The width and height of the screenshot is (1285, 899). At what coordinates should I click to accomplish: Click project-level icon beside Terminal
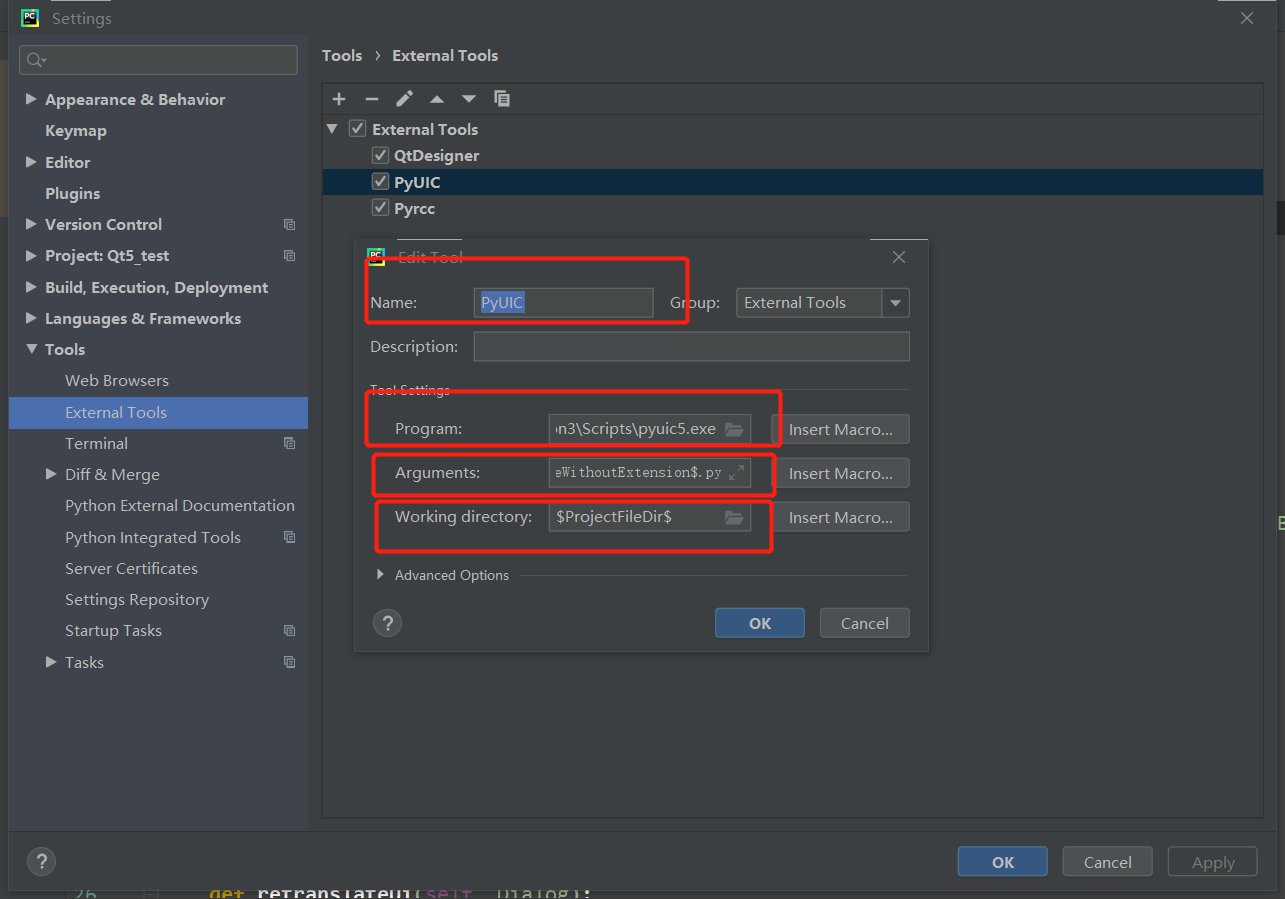(x=289, y=443)
